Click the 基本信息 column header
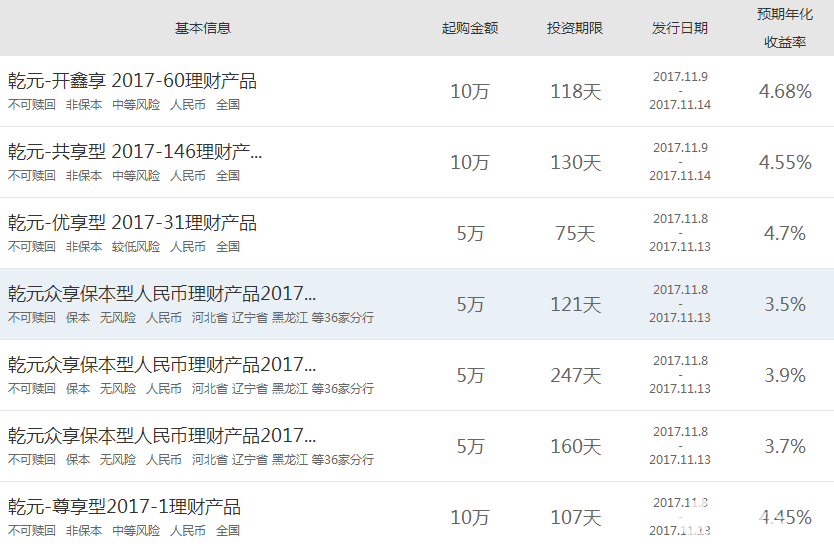Image resolution: width=834 pixels, height=552 pixels. (203, 28)
